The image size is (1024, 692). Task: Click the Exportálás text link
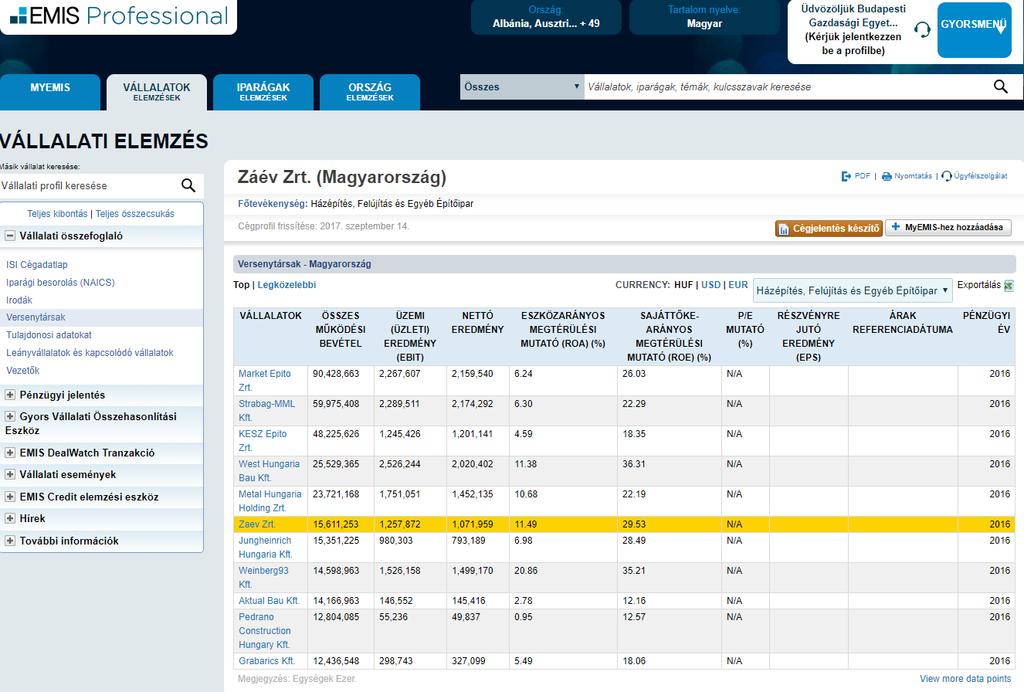point(978,285)
